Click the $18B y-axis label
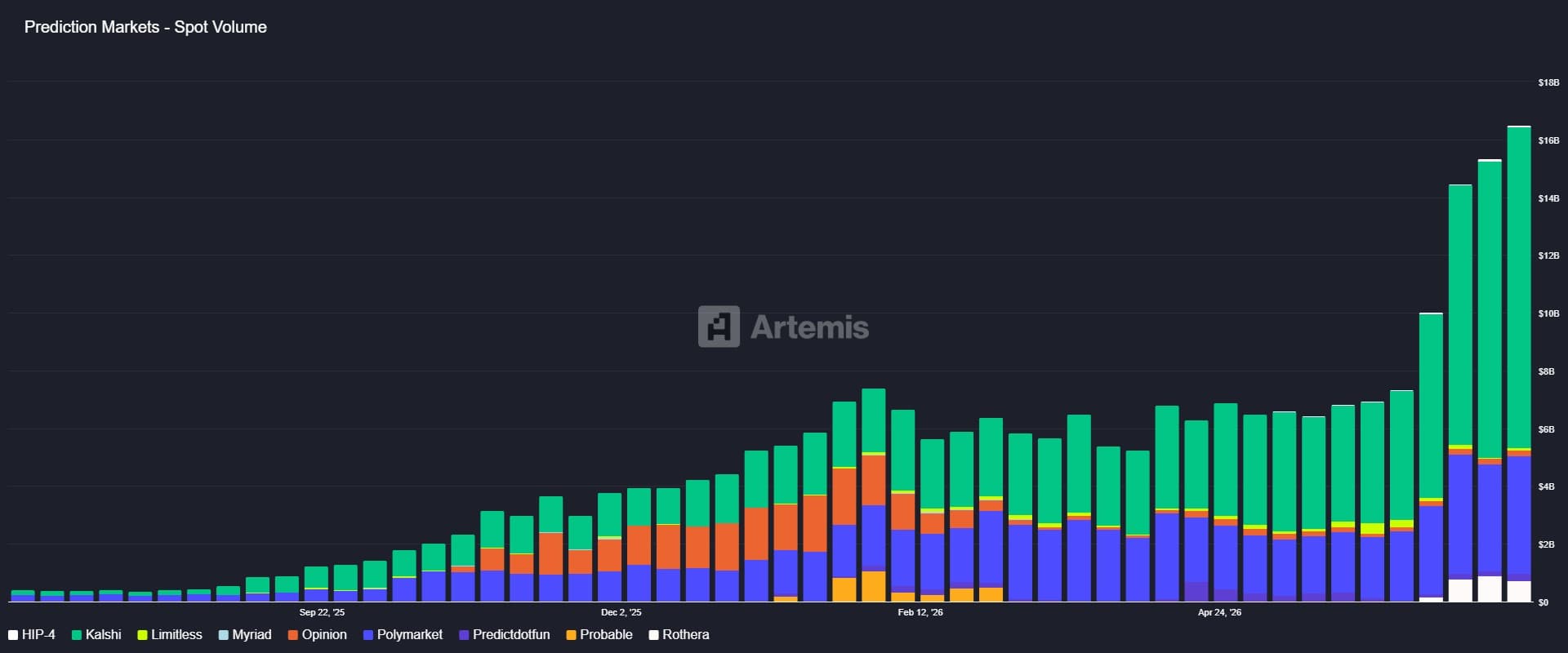 click(x=1548, y=83)
